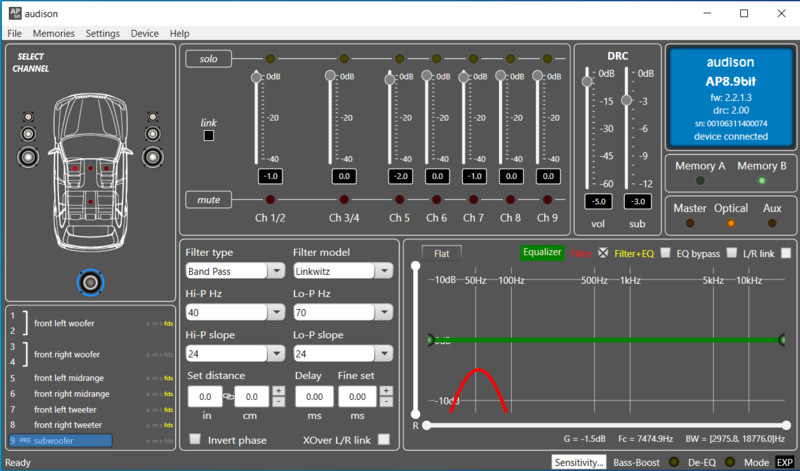Toggle the EXP mode button
This screenshot has height=471, width=800.
coord(785,462)
